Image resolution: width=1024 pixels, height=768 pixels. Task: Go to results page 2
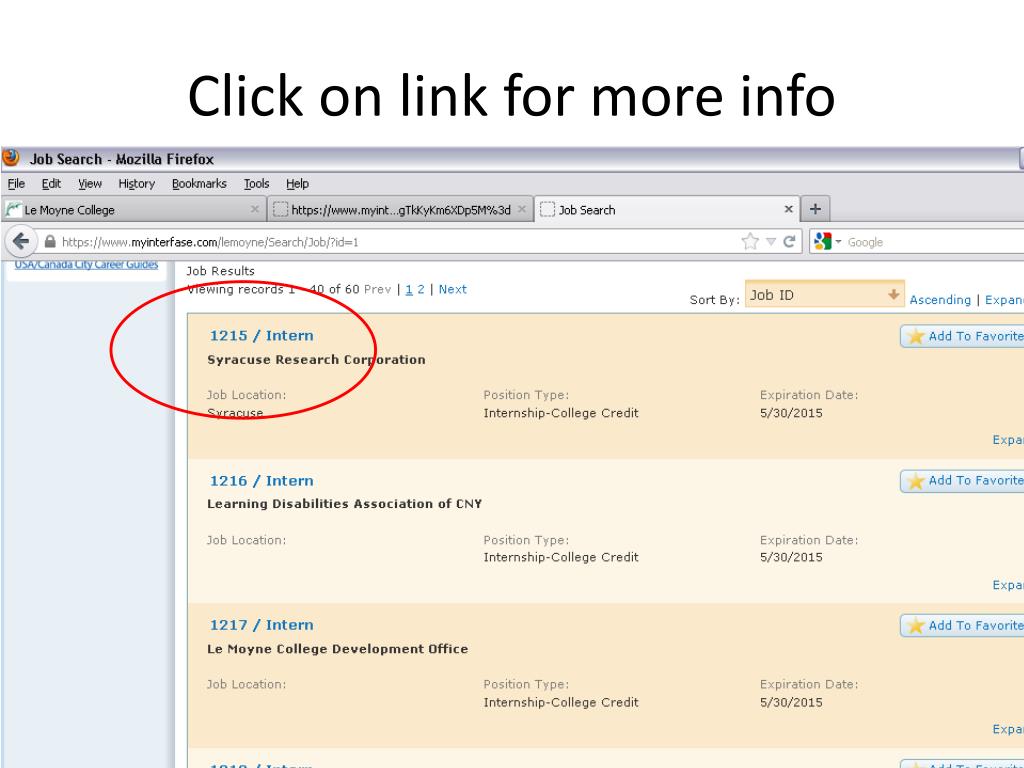click(421, 289)
